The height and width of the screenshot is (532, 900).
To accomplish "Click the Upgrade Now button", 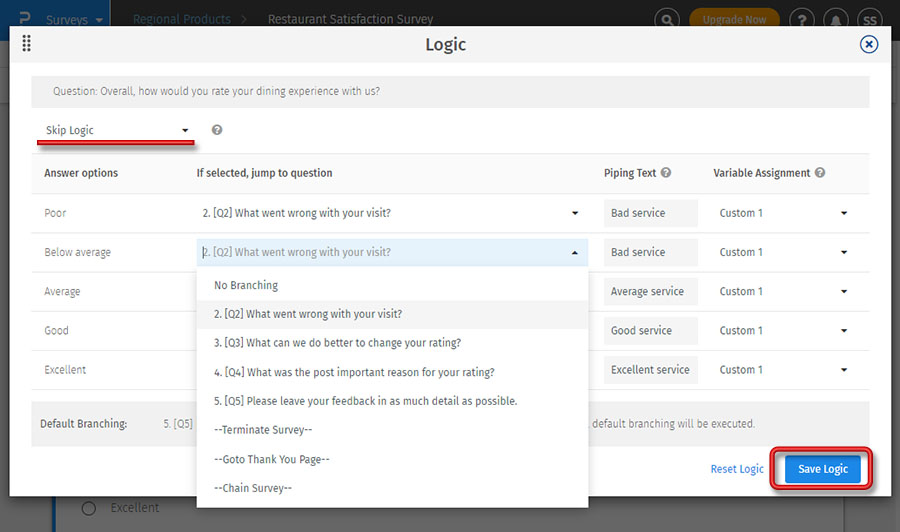I will pyautogui.click(x=734, y=20).
